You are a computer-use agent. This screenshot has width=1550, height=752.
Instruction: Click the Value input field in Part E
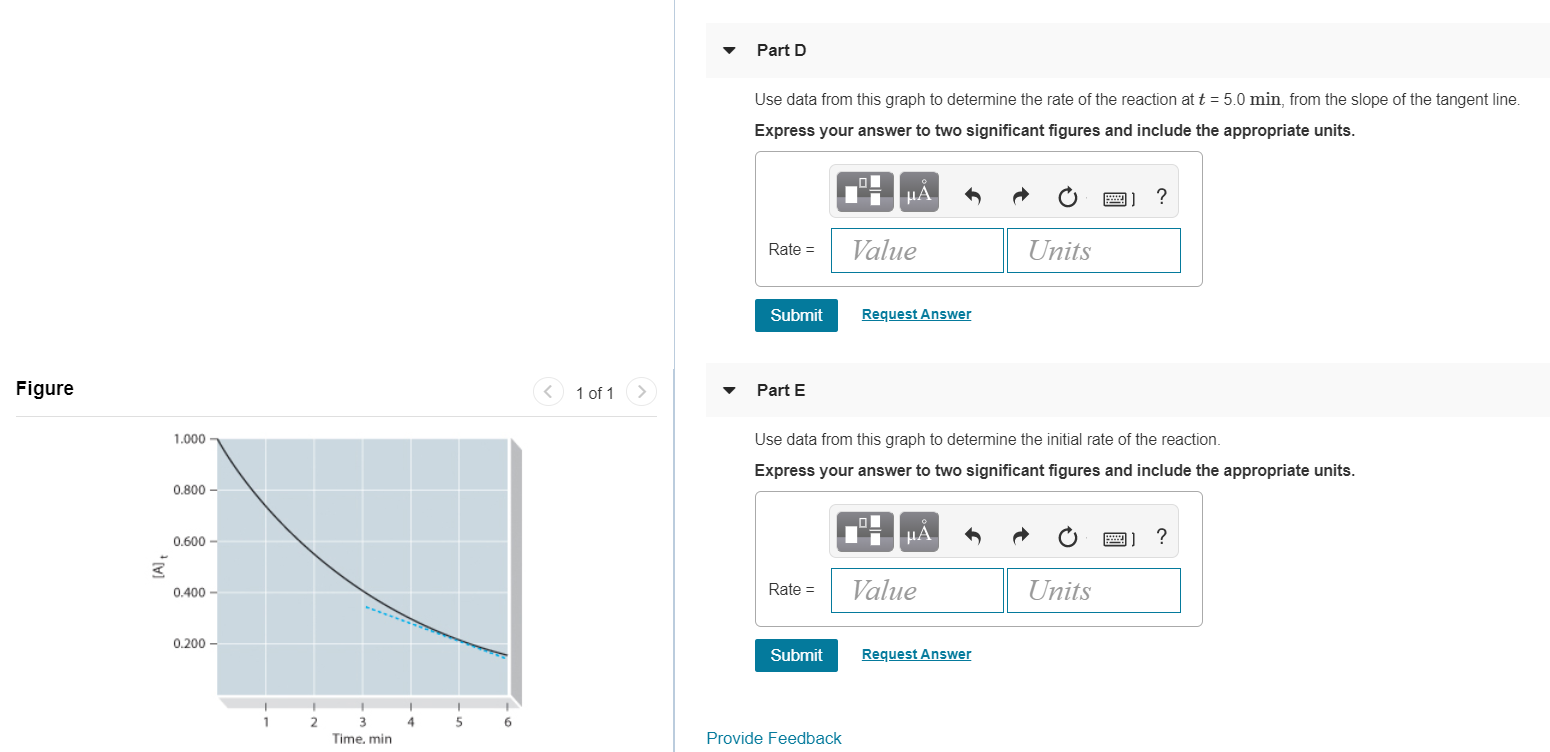tap(916, 590)
